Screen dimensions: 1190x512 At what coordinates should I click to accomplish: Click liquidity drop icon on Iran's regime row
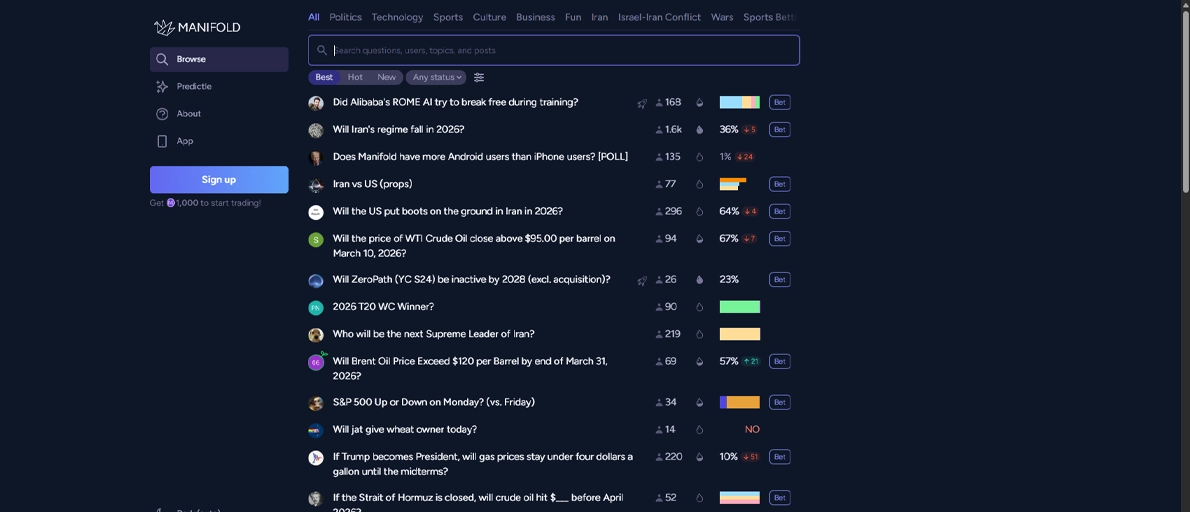click(700, 130)
